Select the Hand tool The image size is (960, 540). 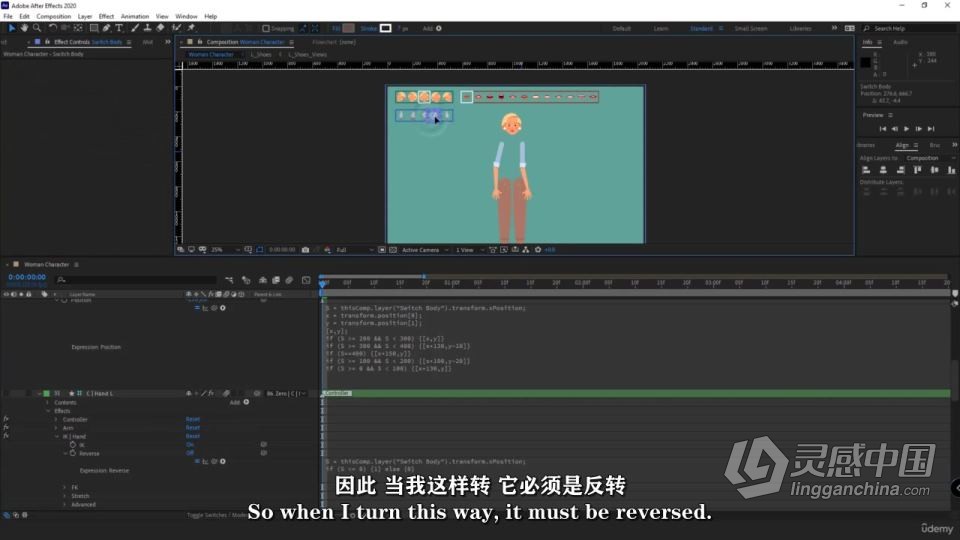pyautogui.click(x=24, y=28)
